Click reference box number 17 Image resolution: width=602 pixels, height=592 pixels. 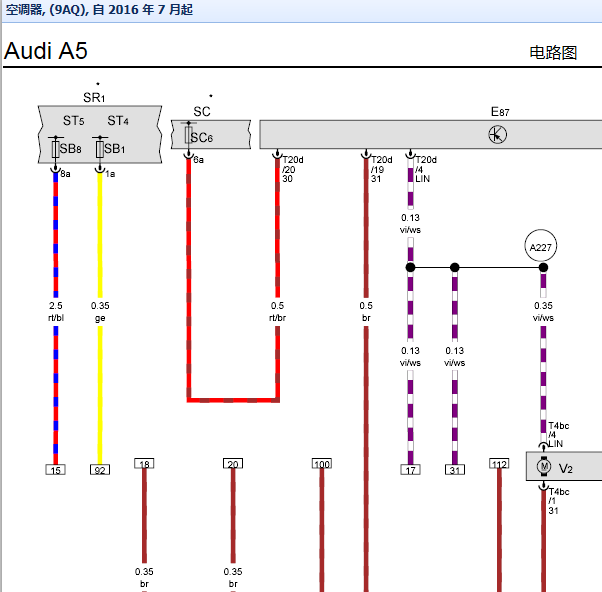coord(410,470)
